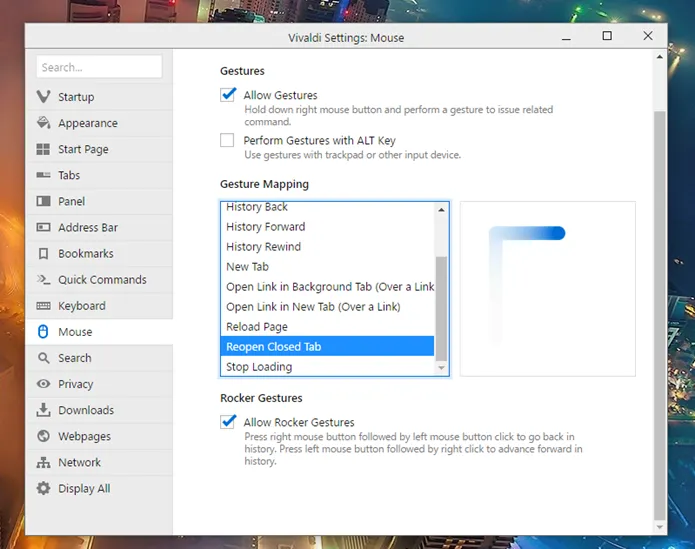
Task: Select History Rewind in gesture mapping
Action: [x=263, y=247]
